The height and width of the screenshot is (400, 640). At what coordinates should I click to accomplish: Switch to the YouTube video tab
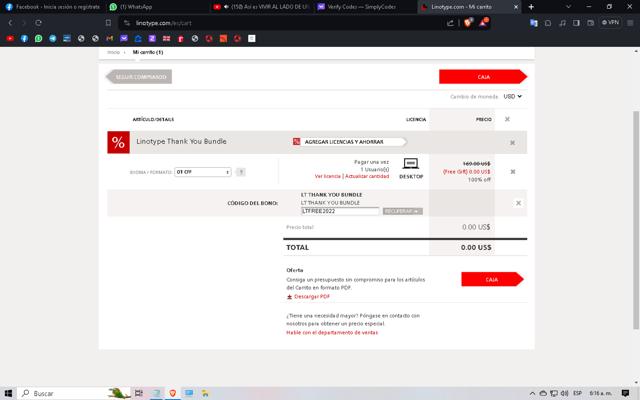click(261, 7)
